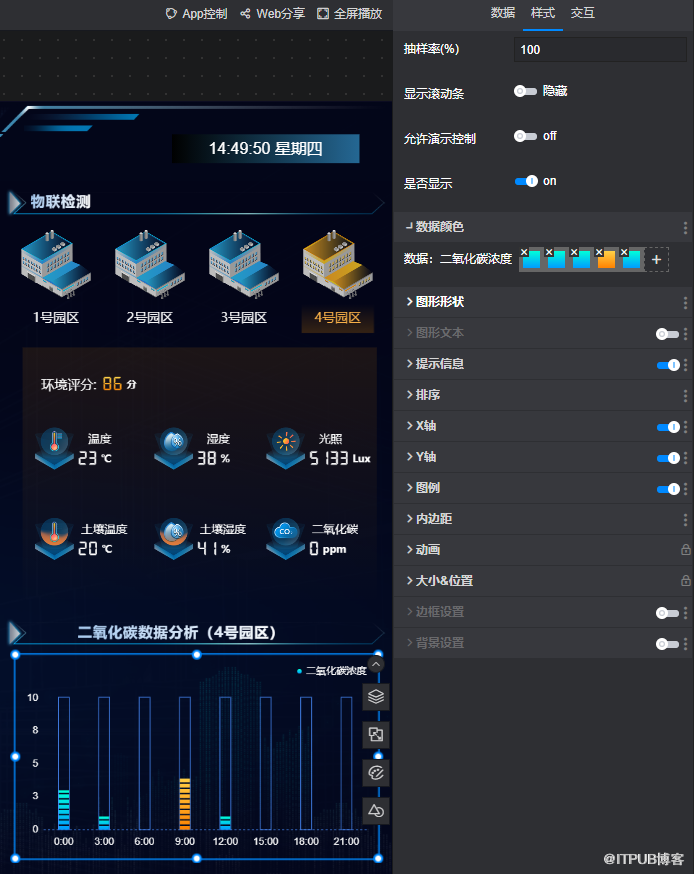Switch to the 样式 tab

(x=542, y=13)
